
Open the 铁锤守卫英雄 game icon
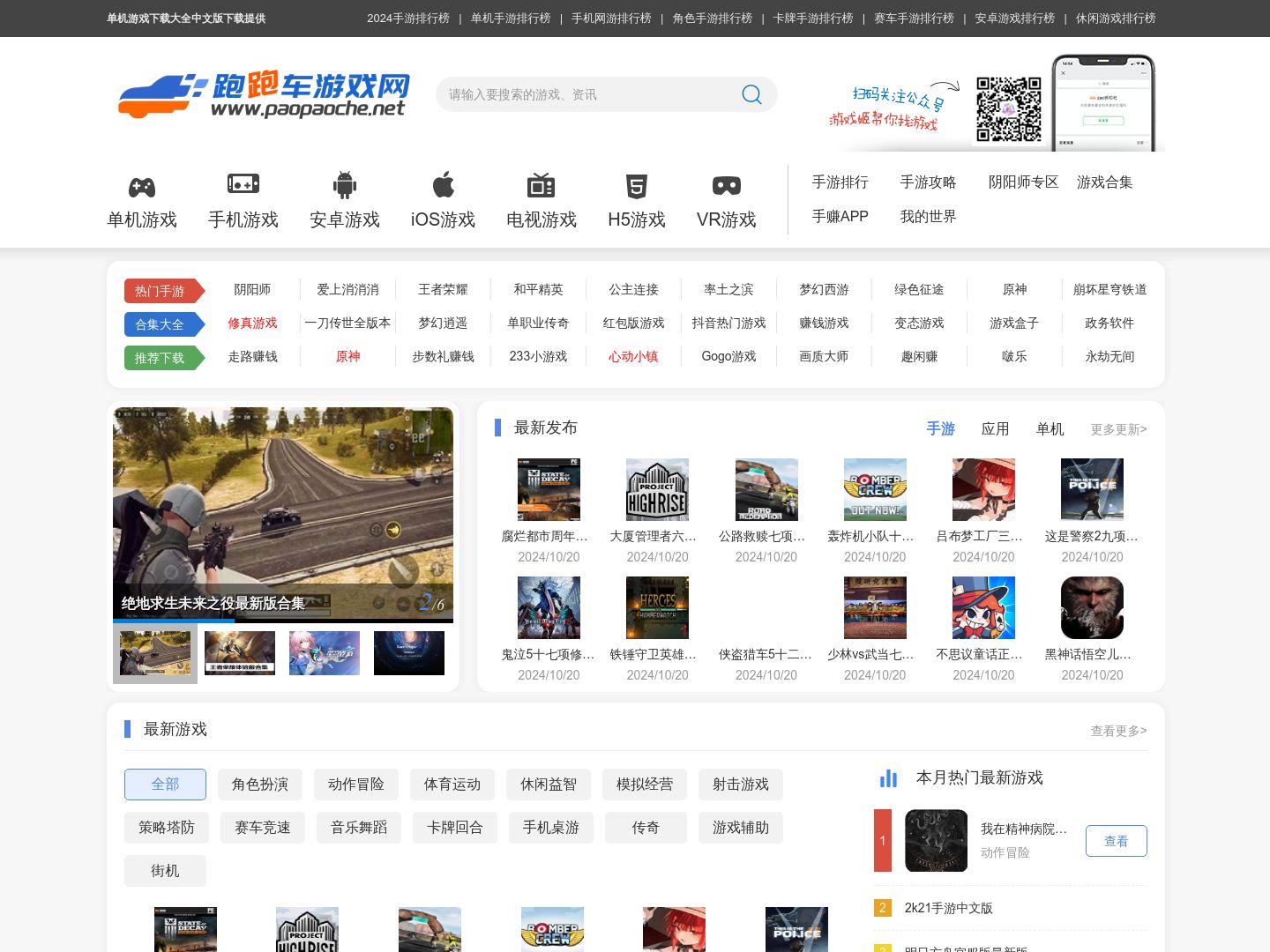[657, 607]
